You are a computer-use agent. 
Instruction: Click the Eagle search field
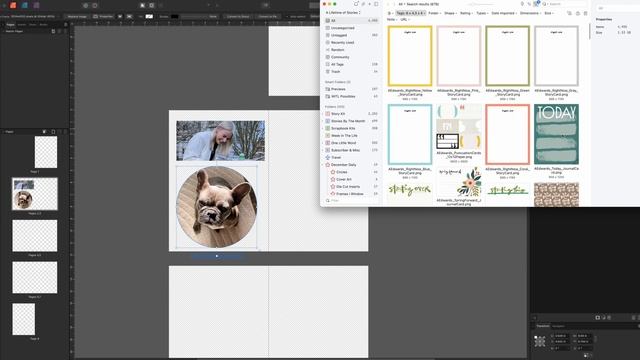pyautogui.click(x=563, y=4)
